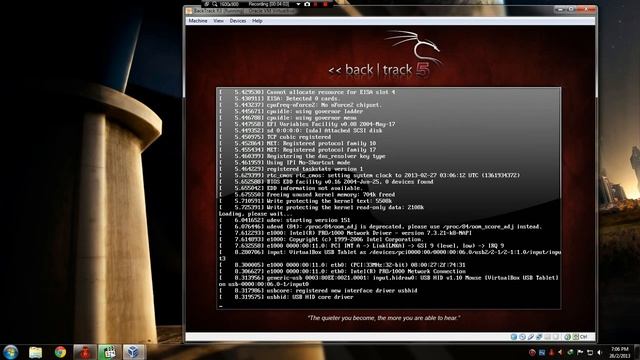Open the dropdown arrow in recording toolbar
640x360 pixels.
[x=298, y=4]
